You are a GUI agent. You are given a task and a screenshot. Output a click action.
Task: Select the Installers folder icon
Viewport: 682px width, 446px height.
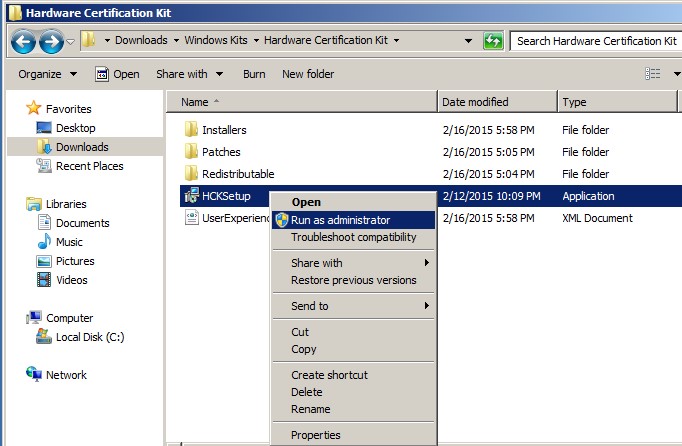191,129
